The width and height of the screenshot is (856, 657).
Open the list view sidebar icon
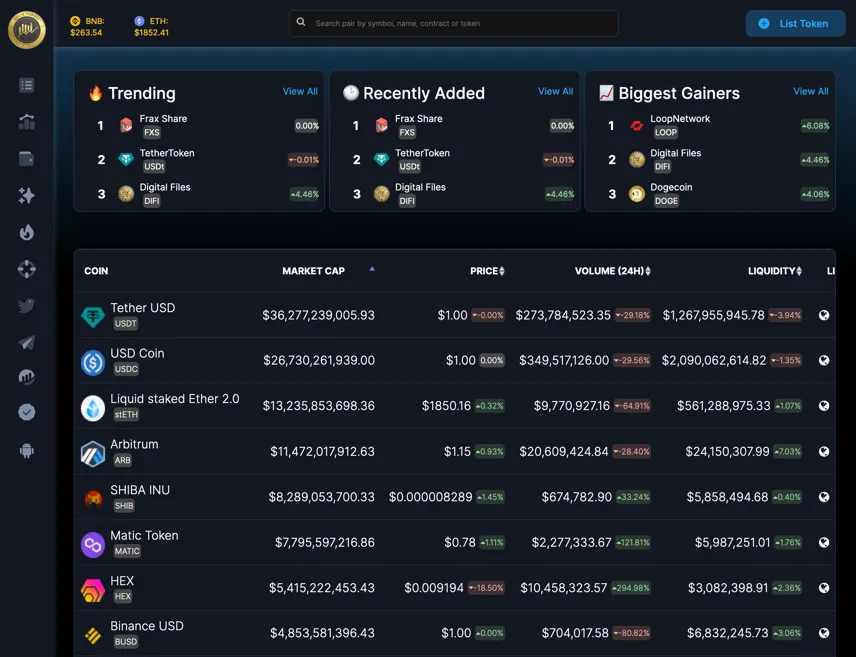coord(27,85)
